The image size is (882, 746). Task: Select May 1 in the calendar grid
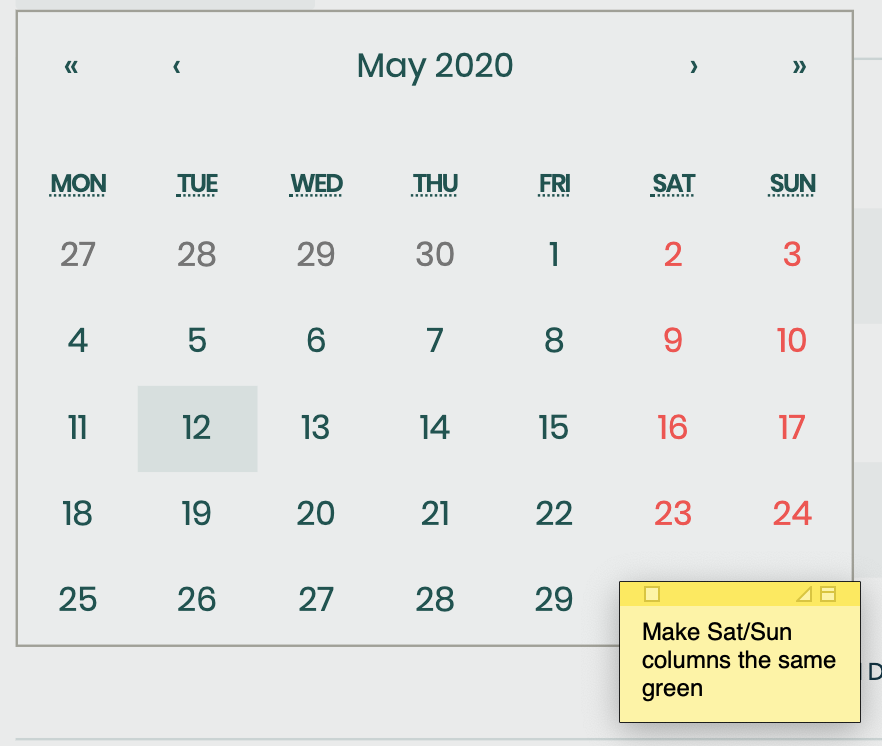pyautogui.click(x=553, y=255)
